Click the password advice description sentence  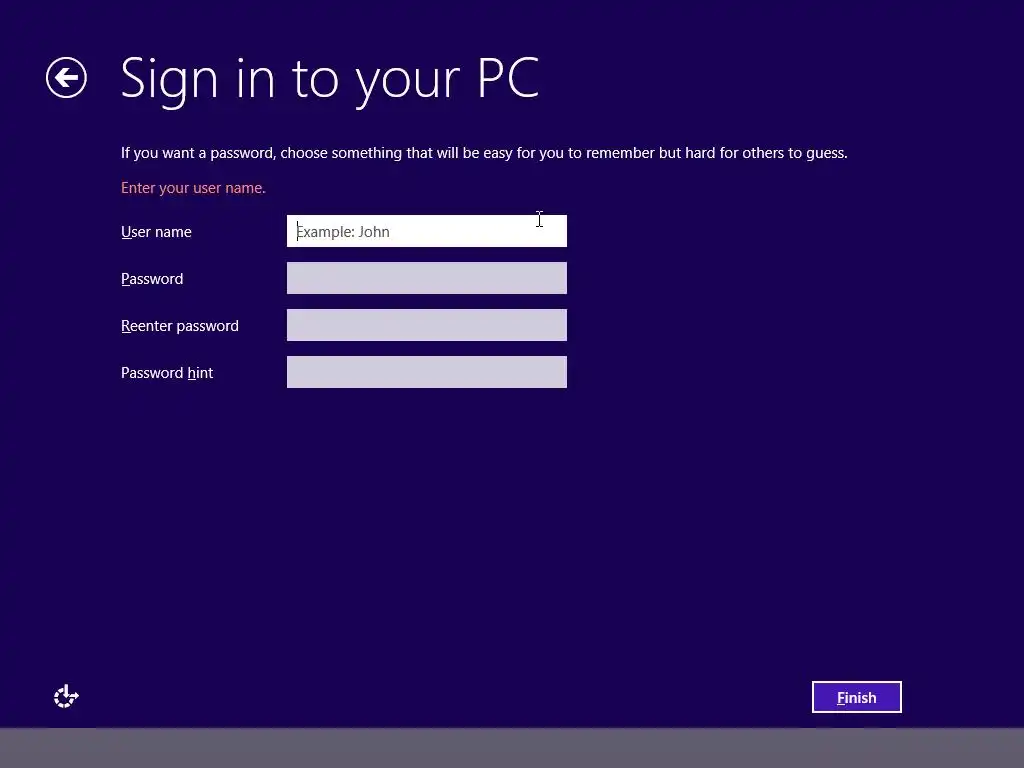(x=484, y=153)
